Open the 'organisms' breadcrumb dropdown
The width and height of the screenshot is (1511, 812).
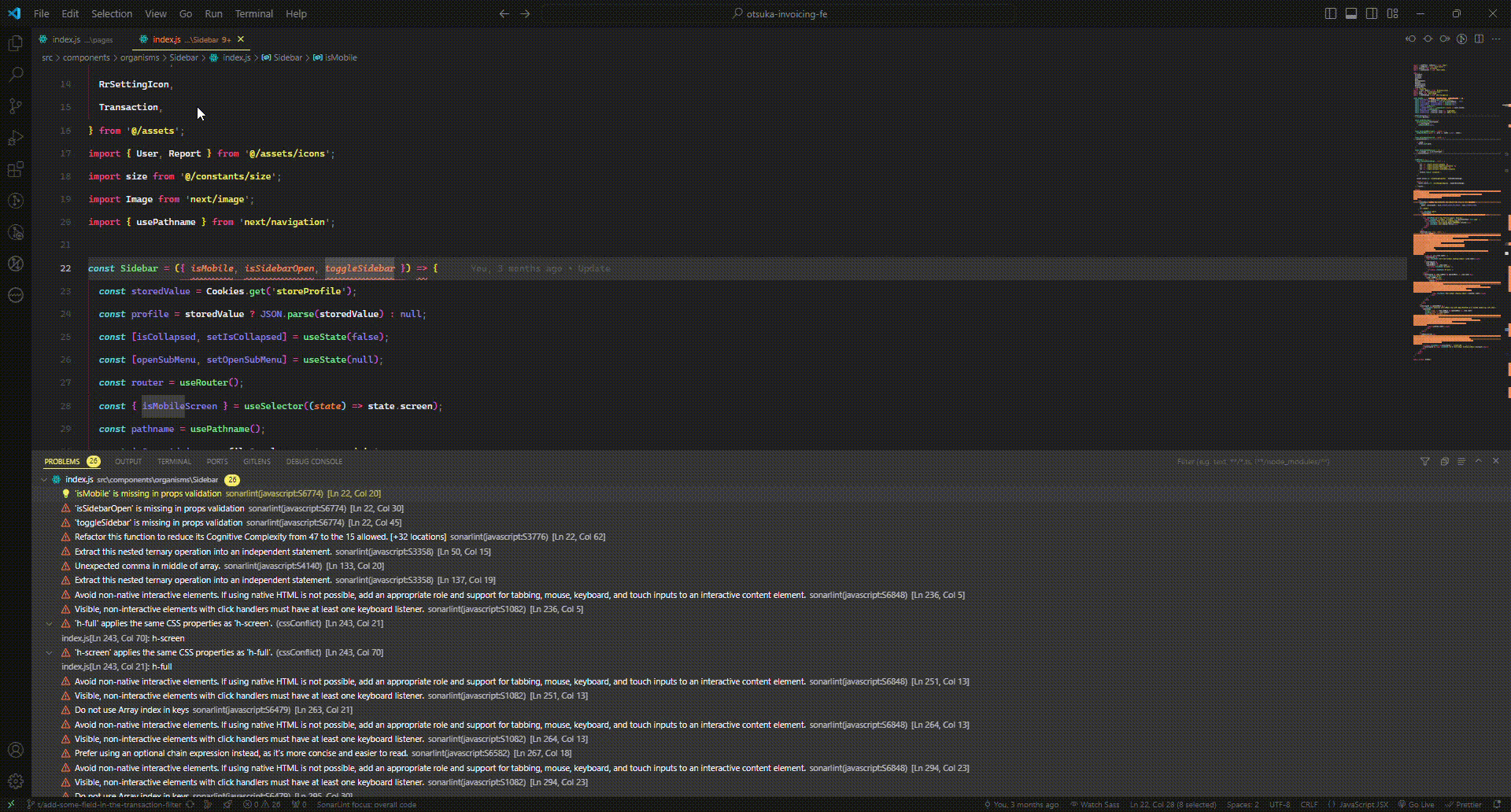pyautogui.click(x=139, y=57)
